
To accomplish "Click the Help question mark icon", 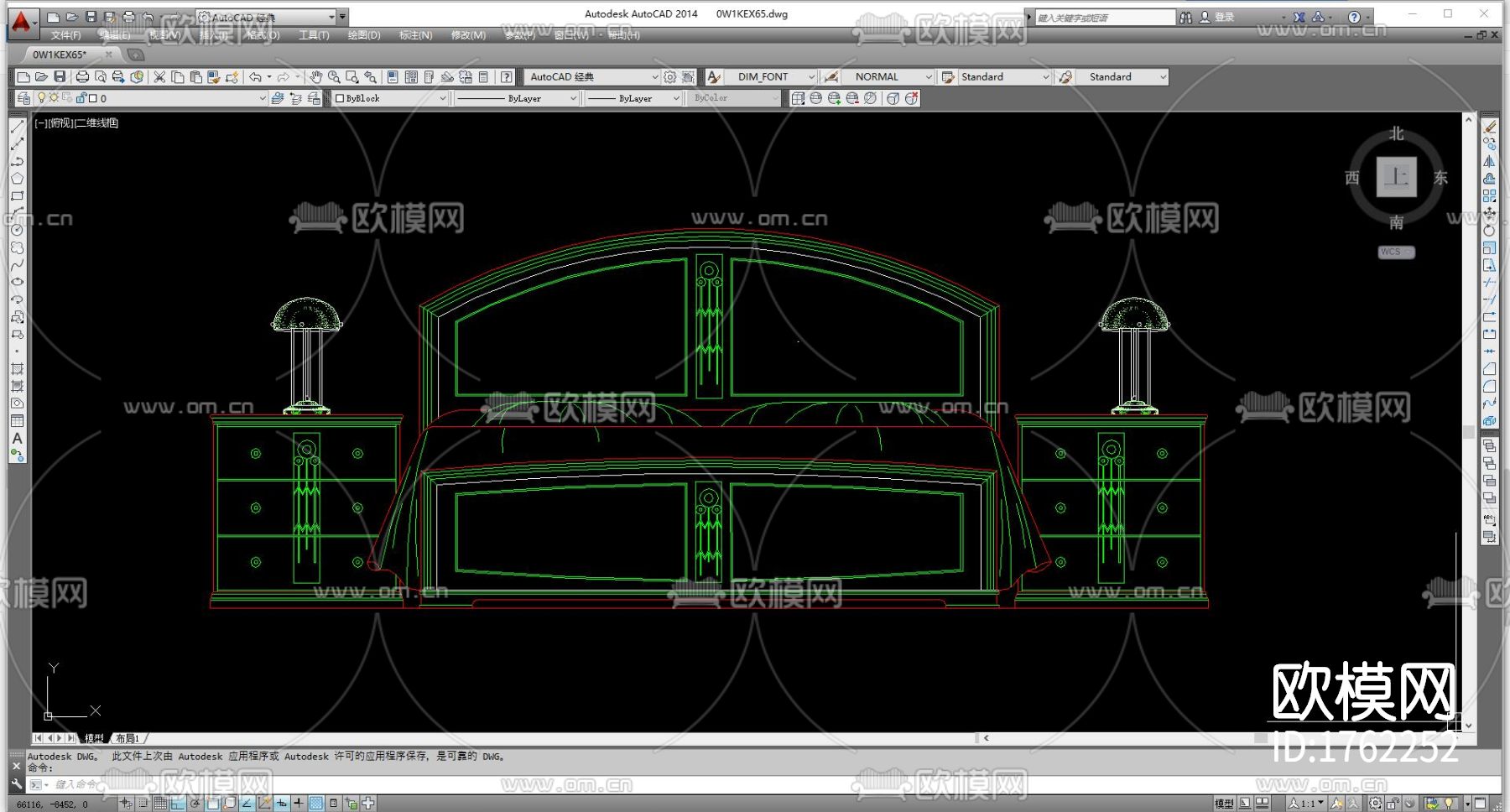I will coord(506,77).
